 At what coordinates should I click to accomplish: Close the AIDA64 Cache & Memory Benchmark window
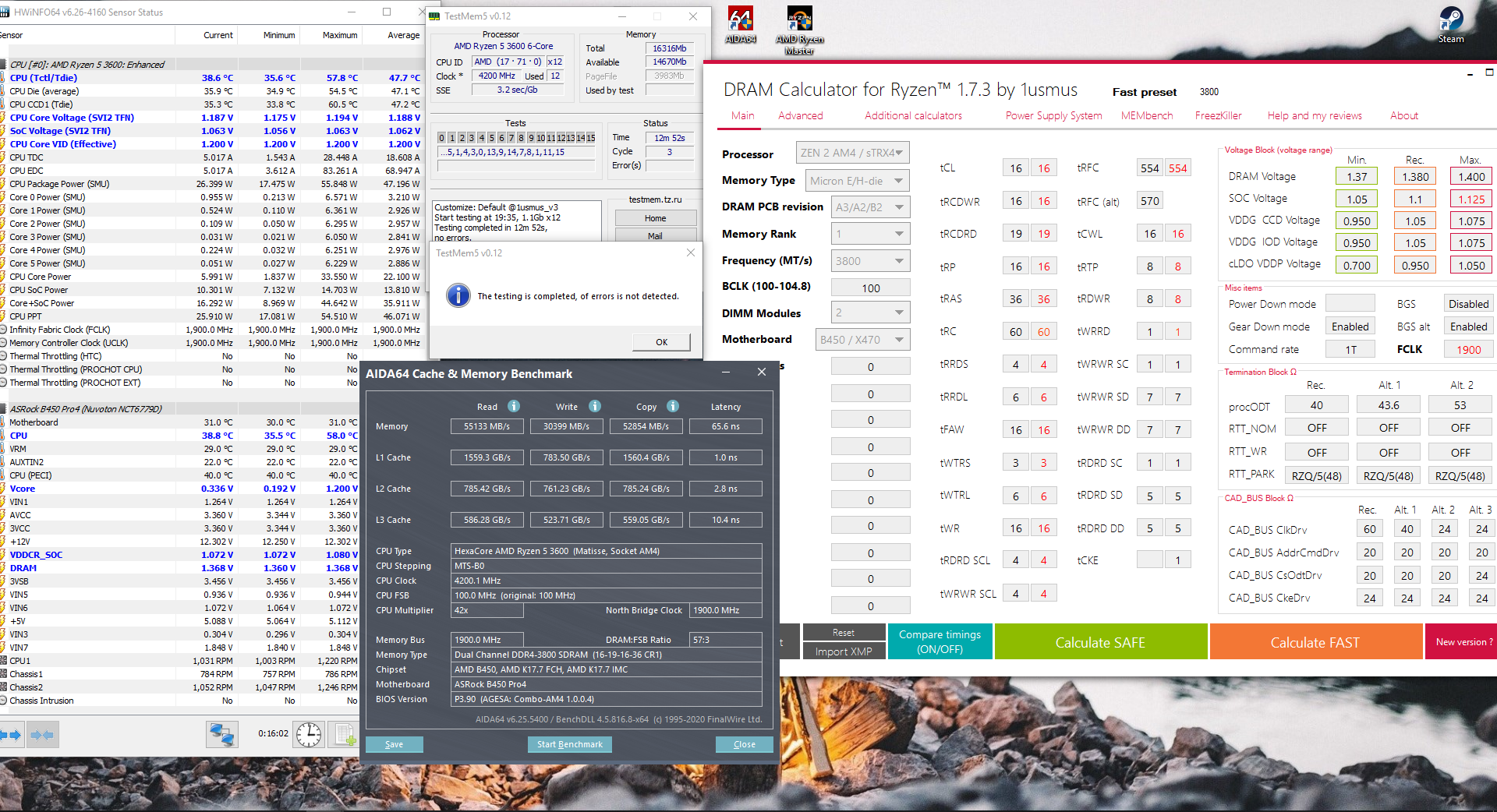[762, 372]
